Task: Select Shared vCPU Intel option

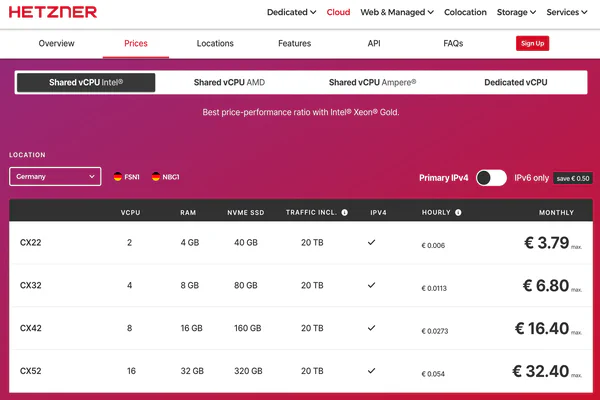Action: click(86, 82)
